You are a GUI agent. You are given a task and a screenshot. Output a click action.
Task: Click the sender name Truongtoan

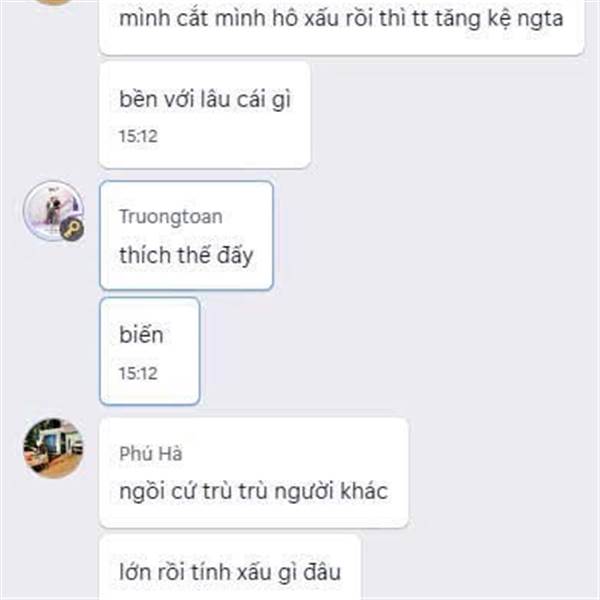tap(171, 217)
